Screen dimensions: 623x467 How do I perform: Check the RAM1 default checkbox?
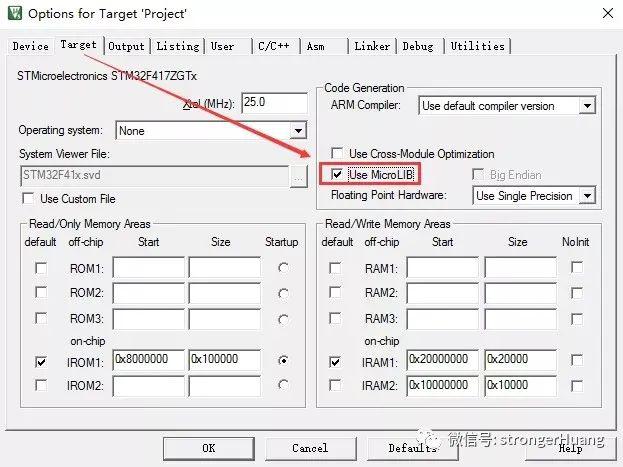point(335,268)
